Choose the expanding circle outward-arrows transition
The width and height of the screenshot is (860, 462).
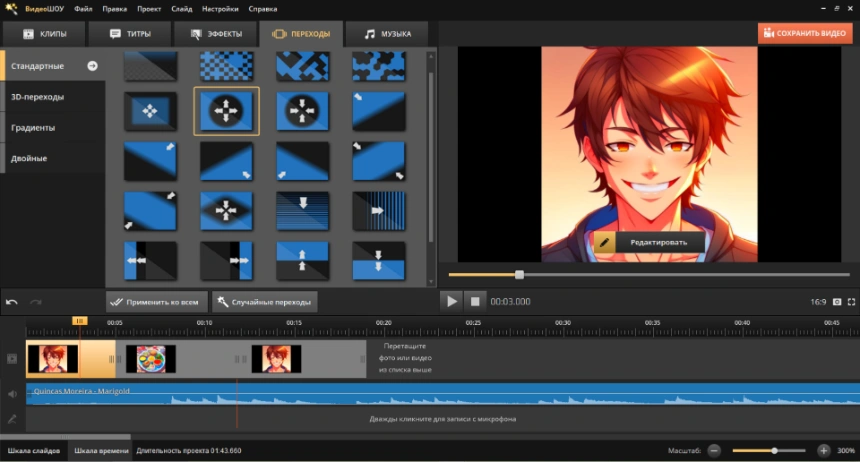[226, 111]
